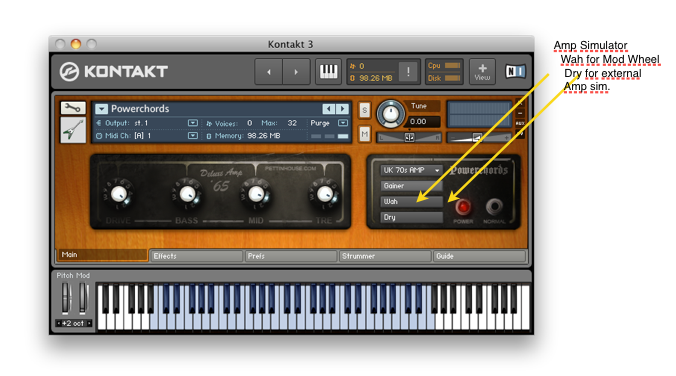Image resolution: width=676 pixels, height=376 pixels.
Task: Solo the Powerchords instrument with S
Action: coord(364,110)
